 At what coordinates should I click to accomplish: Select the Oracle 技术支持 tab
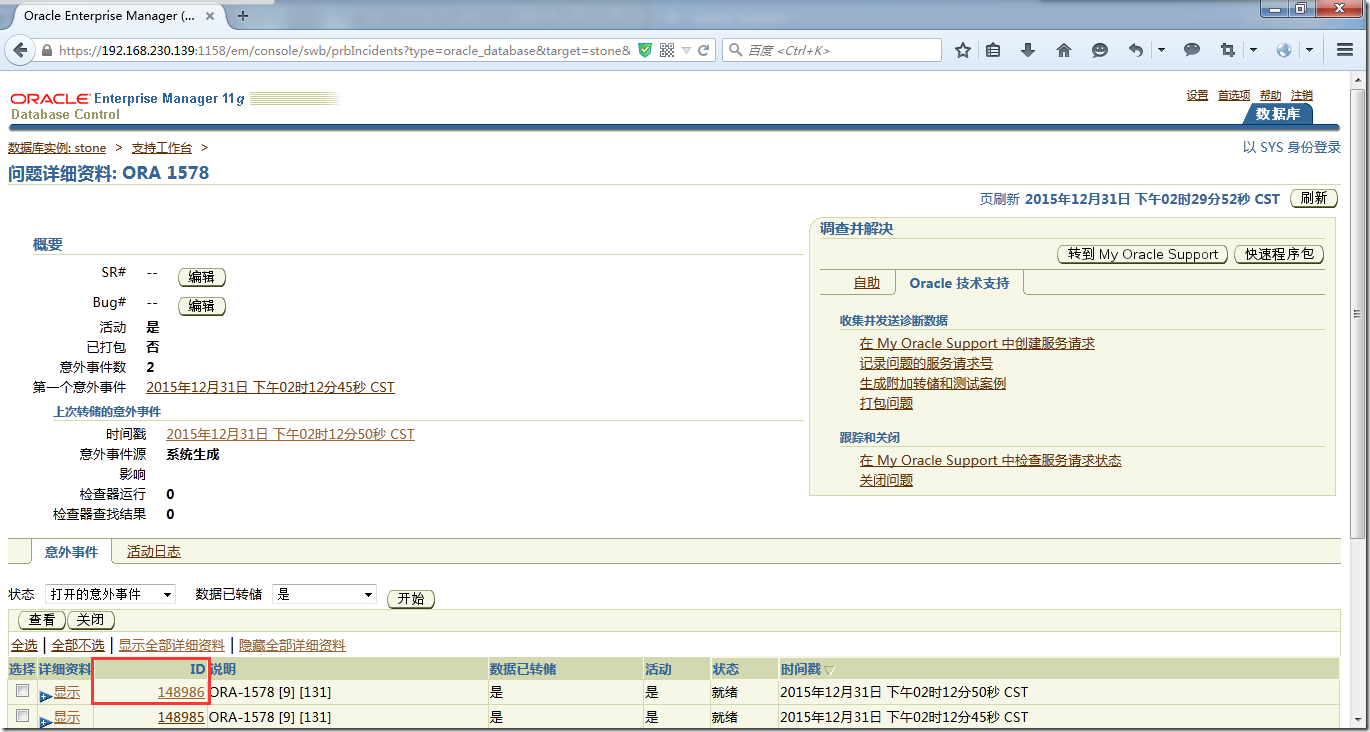tap(959, 283)
